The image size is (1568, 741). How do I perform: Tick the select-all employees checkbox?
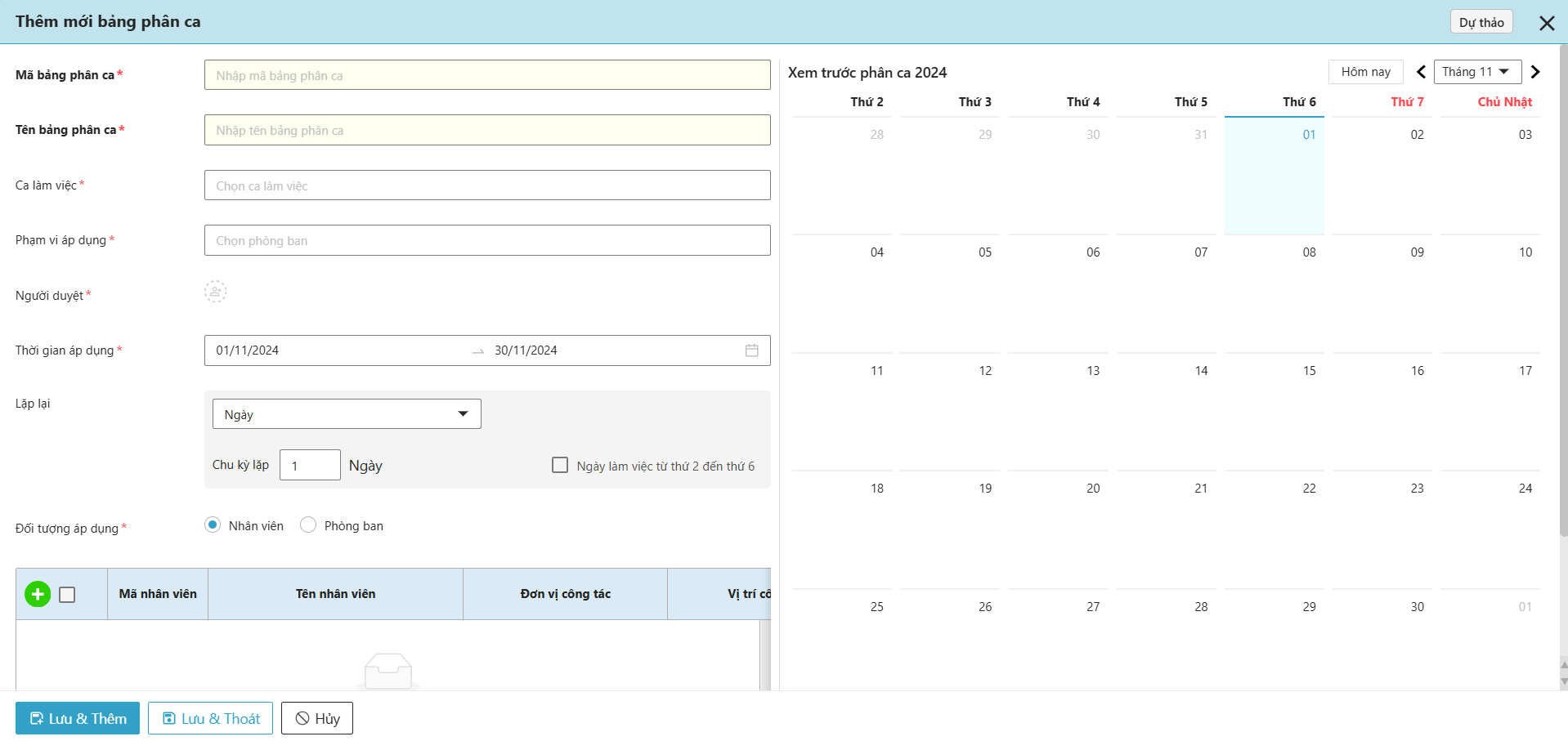[68, 595]
